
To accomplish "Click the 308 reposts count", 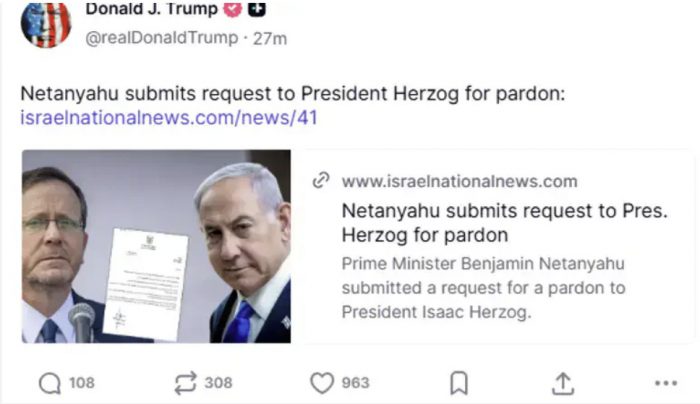I will 218,383.
